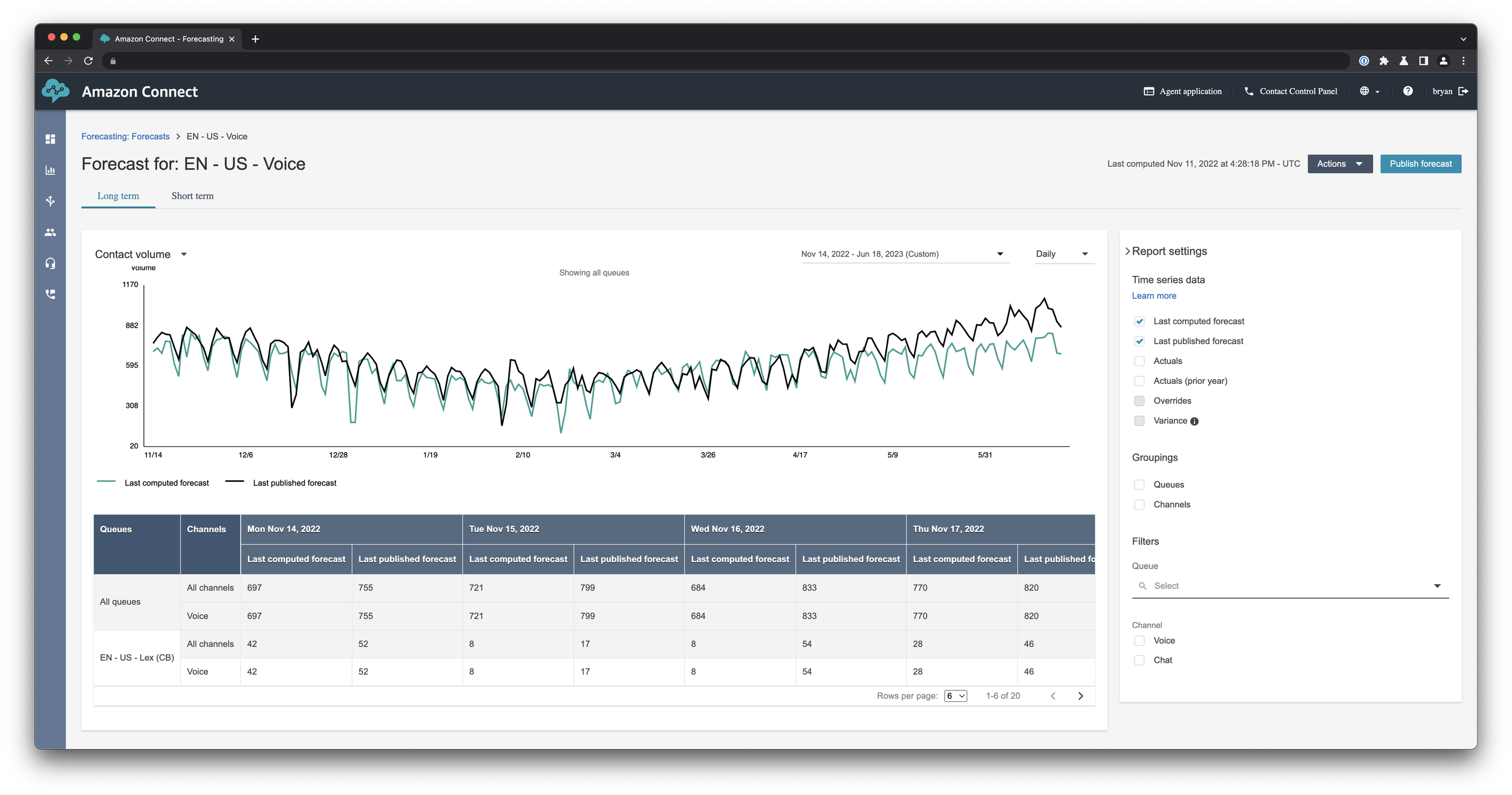This screenshot has width=1512, height=795.
Task: Open the headset channels sidebar icon
Action: 50,263
